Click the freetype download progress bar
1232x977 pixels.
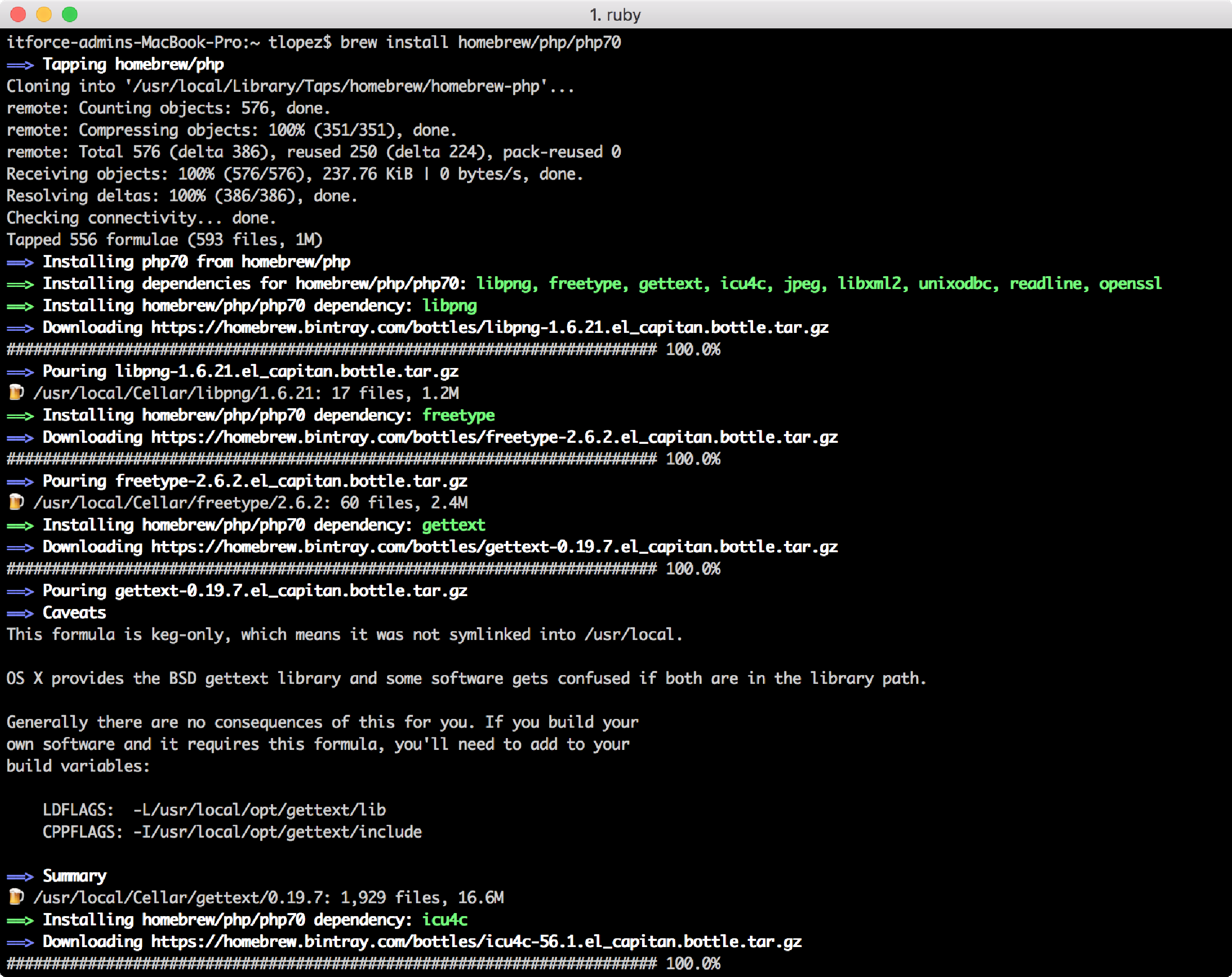pyautogui.click(x=331, y=459)
